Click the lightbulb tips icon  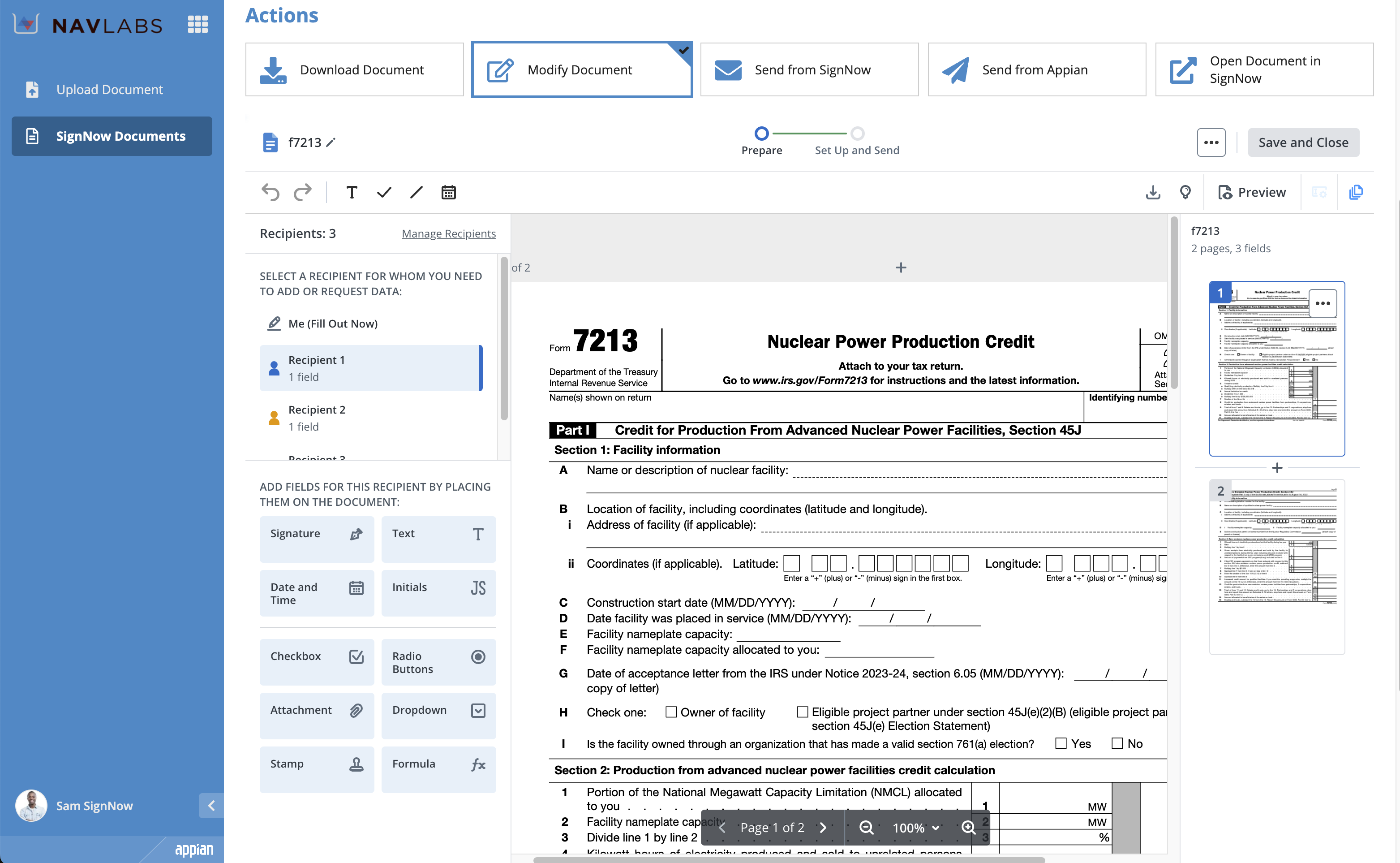tap(1185, 192)
